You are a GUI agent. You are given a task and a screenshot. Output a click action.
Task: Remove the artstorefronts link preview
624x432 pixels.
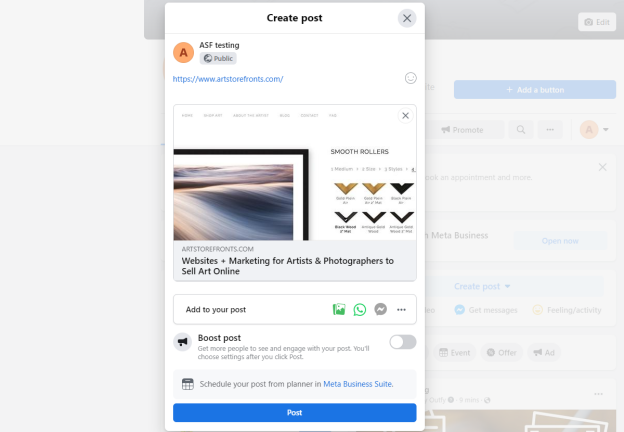tap(405, 115)
